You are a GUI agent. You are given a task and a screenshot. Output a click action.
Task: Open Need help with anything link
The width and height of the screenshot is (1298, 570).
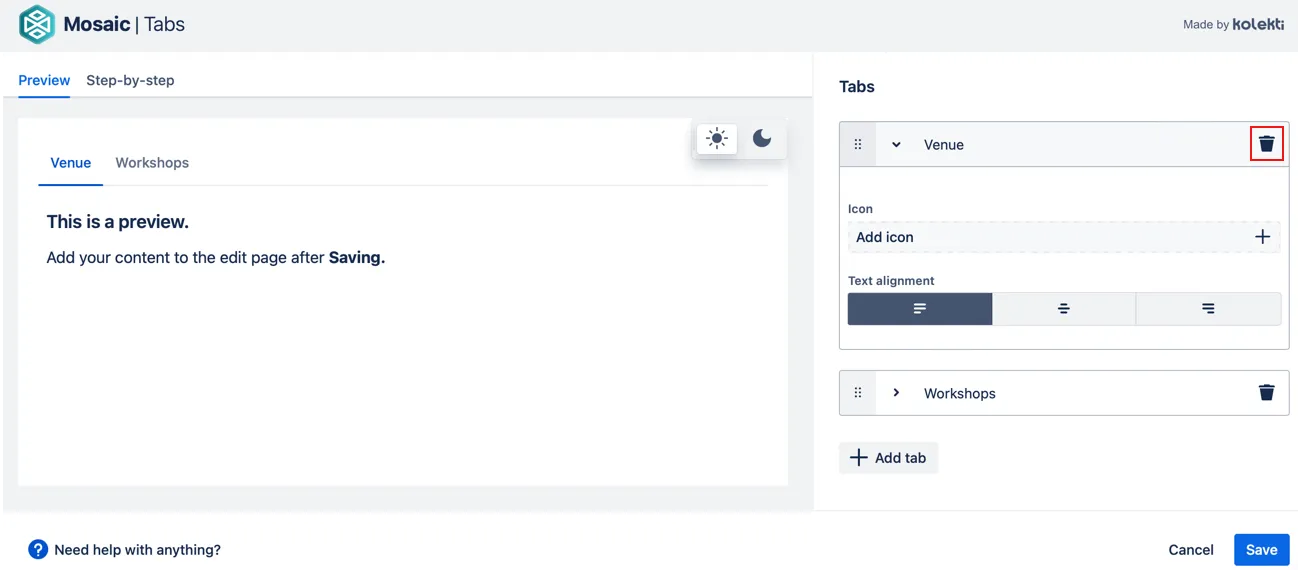pyautogui.click(x=137, y=550)
